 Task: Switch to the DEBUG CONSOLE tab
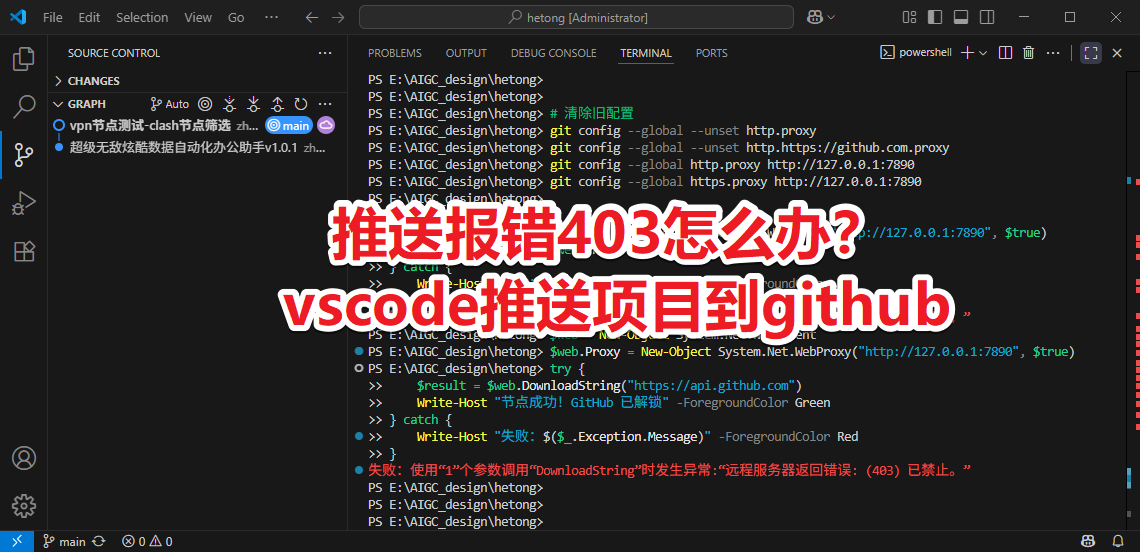tap(553, 53)
